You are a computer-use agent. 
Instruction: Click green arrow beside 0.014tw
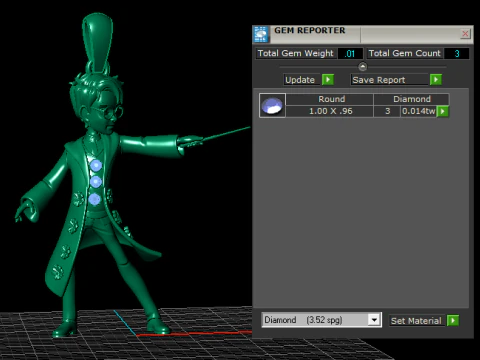pos(443,111)
